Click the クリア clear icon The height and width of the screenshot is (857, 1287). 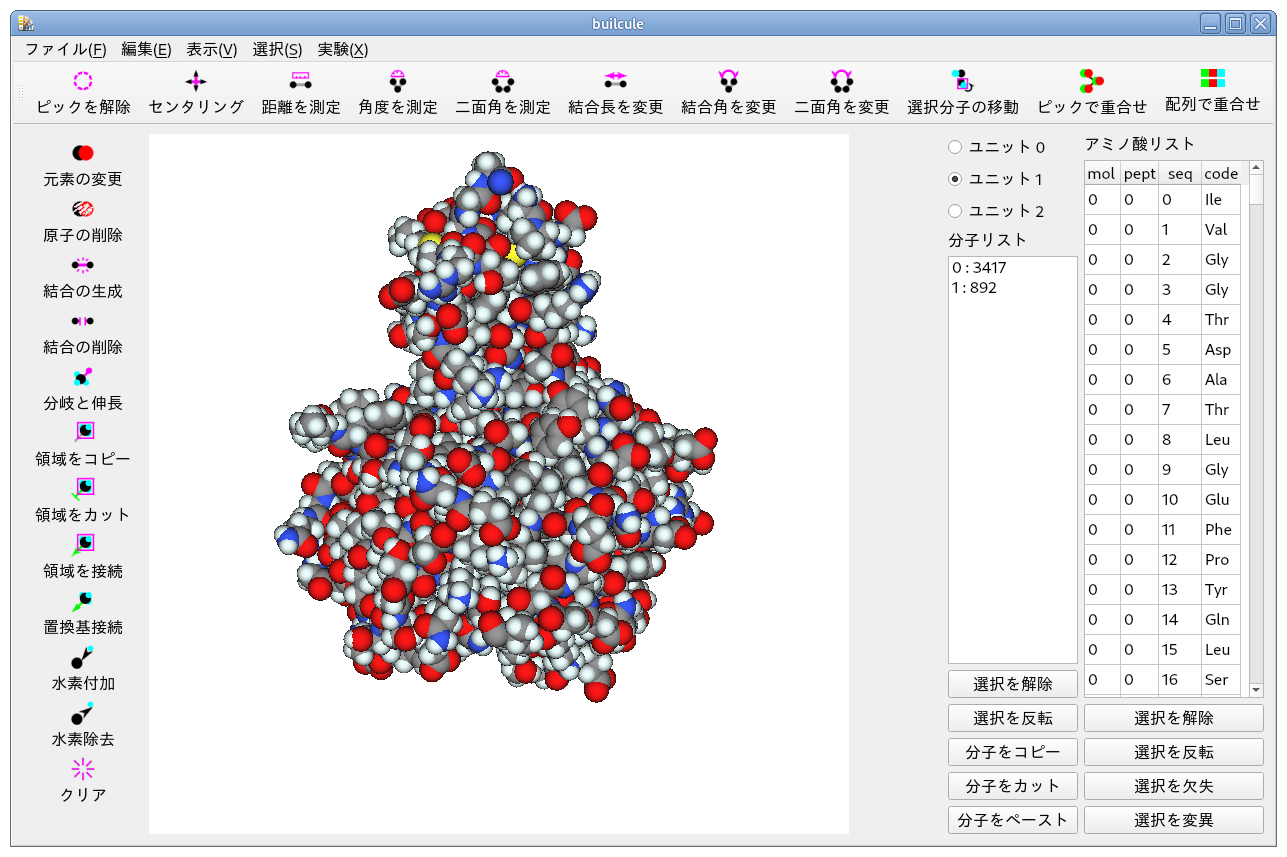(x=83, y=769)
